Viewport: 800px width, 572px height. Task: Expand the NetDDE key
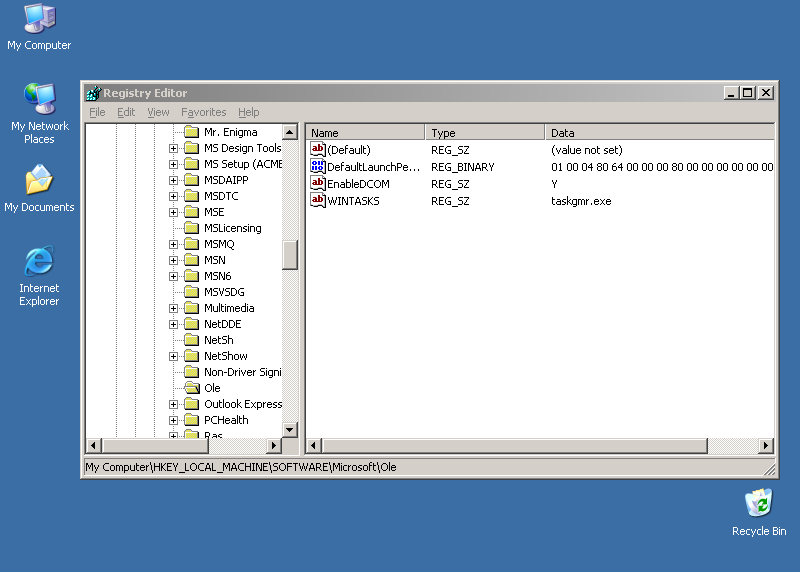(173, 324)
